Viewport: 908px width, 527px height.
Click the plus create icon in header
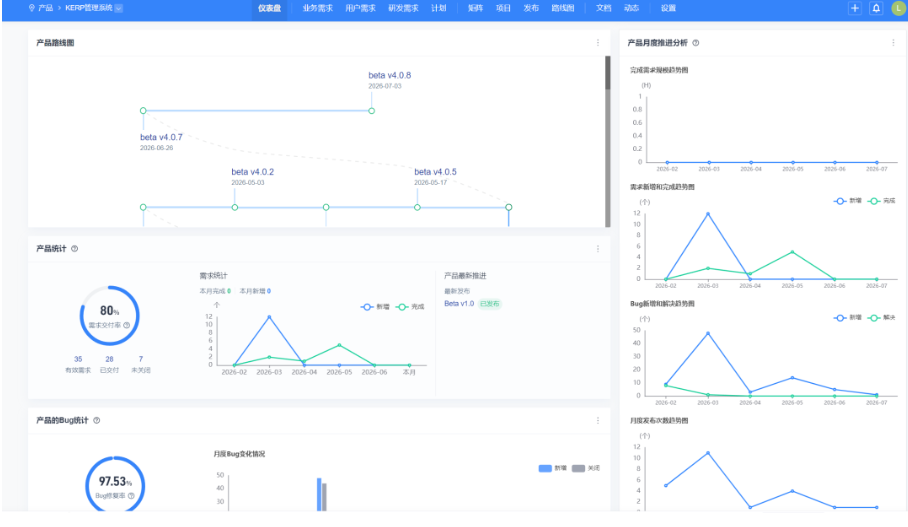click(x=855, y=8)
